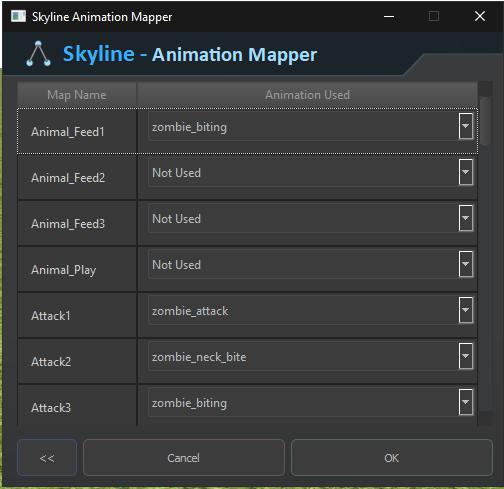Open dropdown arrow for Animal_Feed3 animation
This screenshot has width=504, height=489.
[x=466, y=218]
